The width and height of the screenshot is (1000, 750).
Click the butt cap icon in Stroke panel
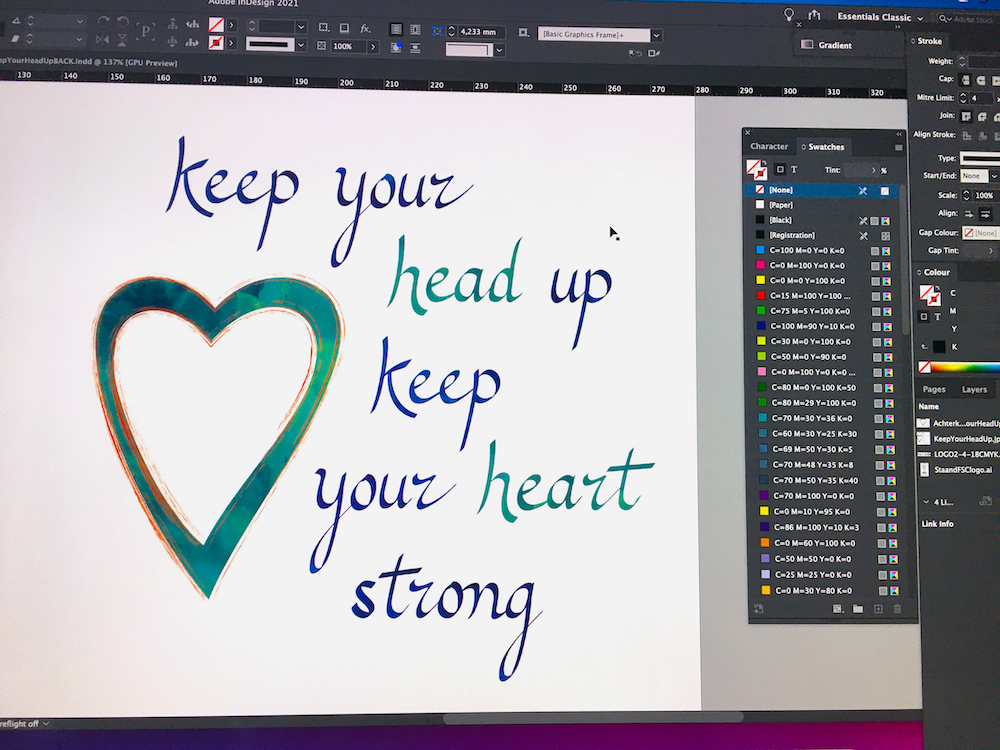pyautogui.click(x=966, y=80)
